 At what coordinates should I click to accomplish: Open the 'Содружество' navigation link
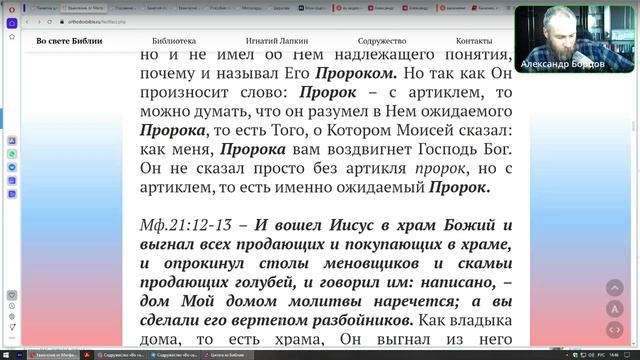[382, 41]
